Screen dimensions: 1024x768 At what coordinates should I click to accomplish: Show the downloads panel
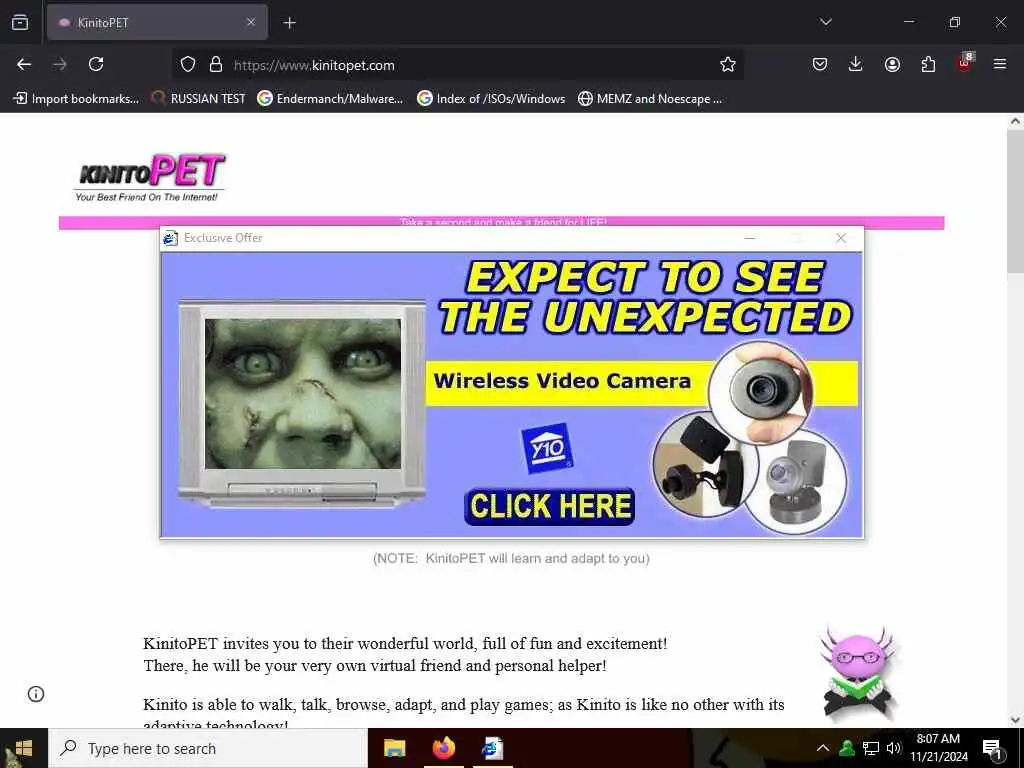coord(856,64)
